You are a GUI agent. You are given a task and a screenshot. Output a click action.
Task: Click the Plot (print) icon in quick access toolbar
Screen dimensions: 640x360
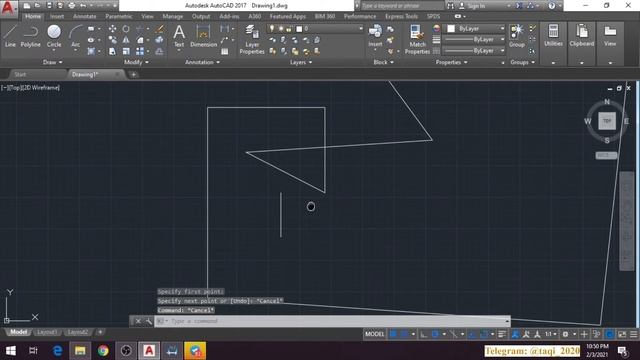[x=72, y=6]
